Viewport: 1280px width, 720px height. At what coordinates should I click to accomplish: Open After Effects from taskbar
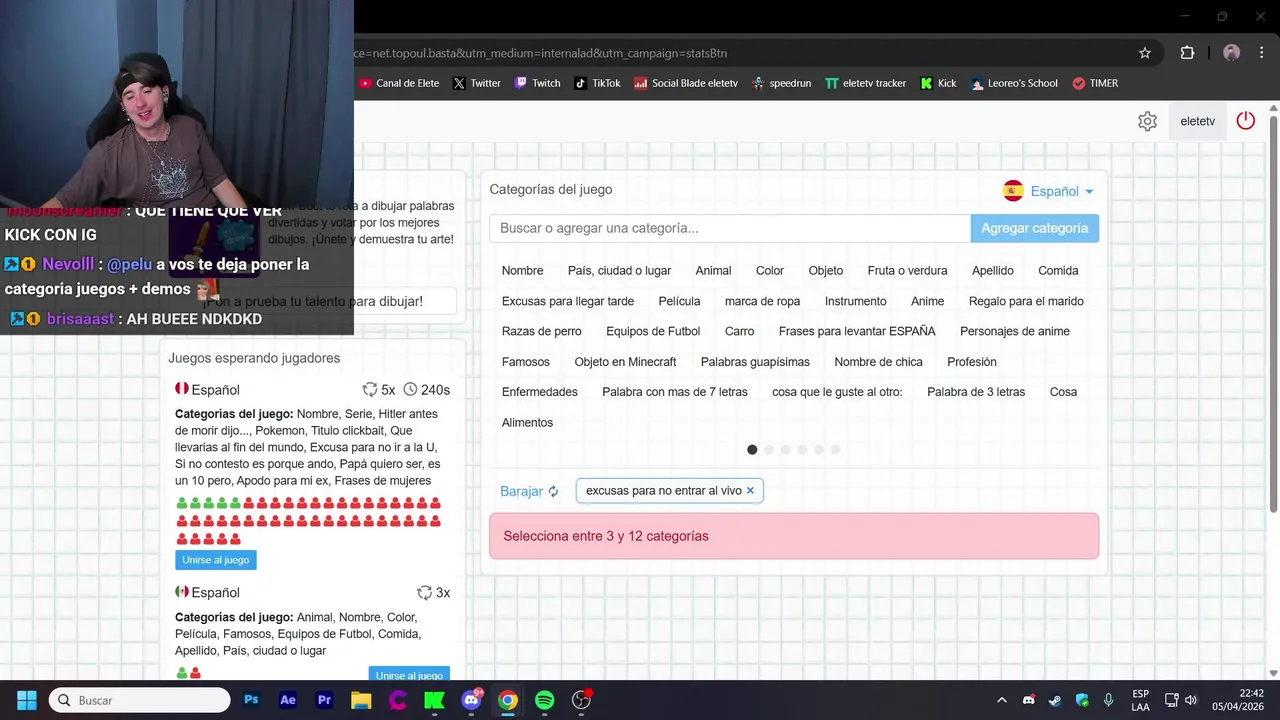coord(288,700)
